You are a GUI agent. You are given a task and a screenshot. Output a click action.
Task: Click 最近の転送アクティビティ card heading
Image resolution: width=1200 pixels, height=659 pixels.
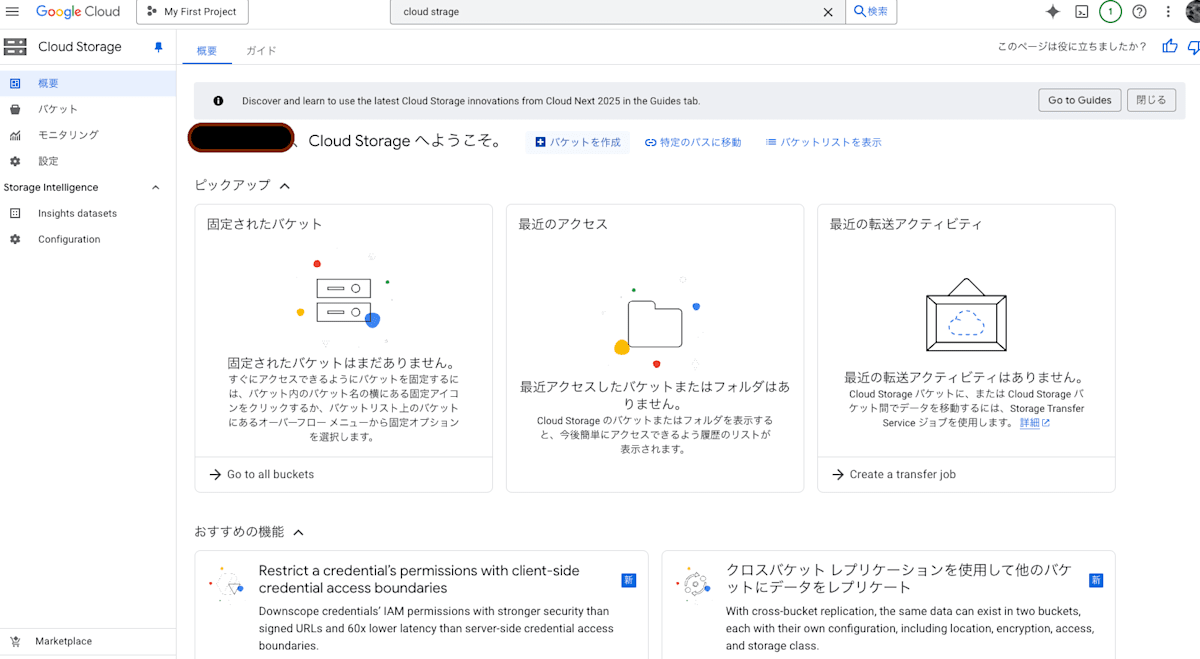pos(906,224)
